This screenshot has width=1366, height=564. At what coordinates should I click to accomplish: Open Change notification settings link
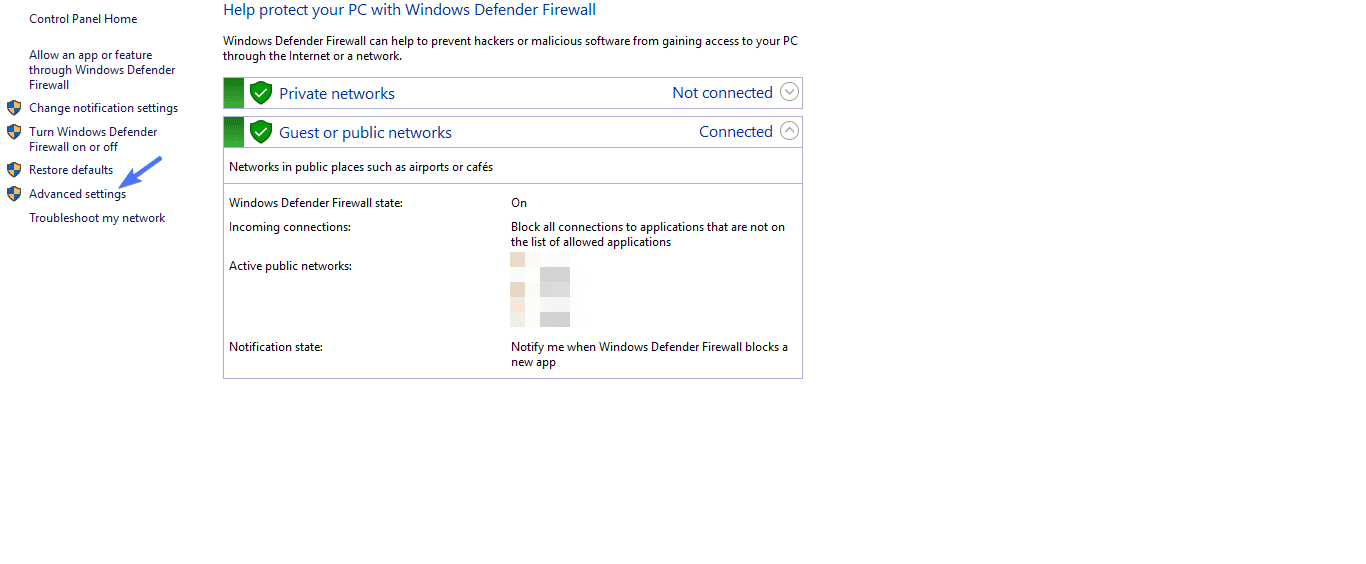click(x=103, y=108)
